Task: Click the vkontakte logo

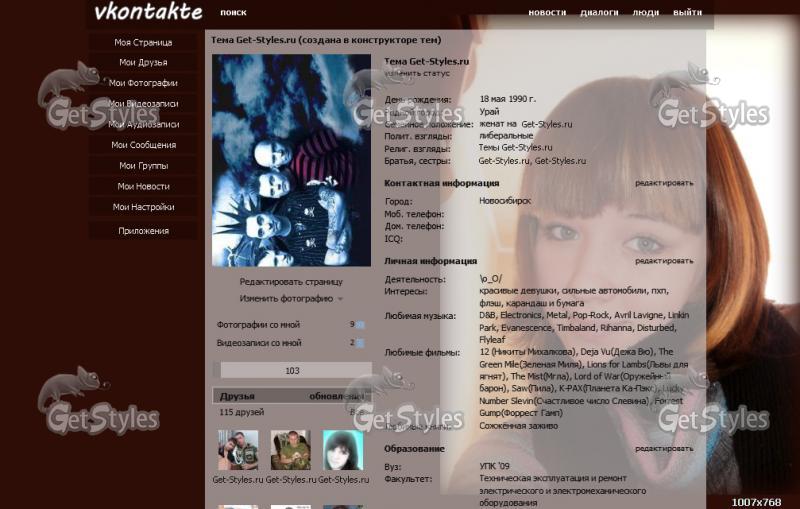Action: click(148, 12)
